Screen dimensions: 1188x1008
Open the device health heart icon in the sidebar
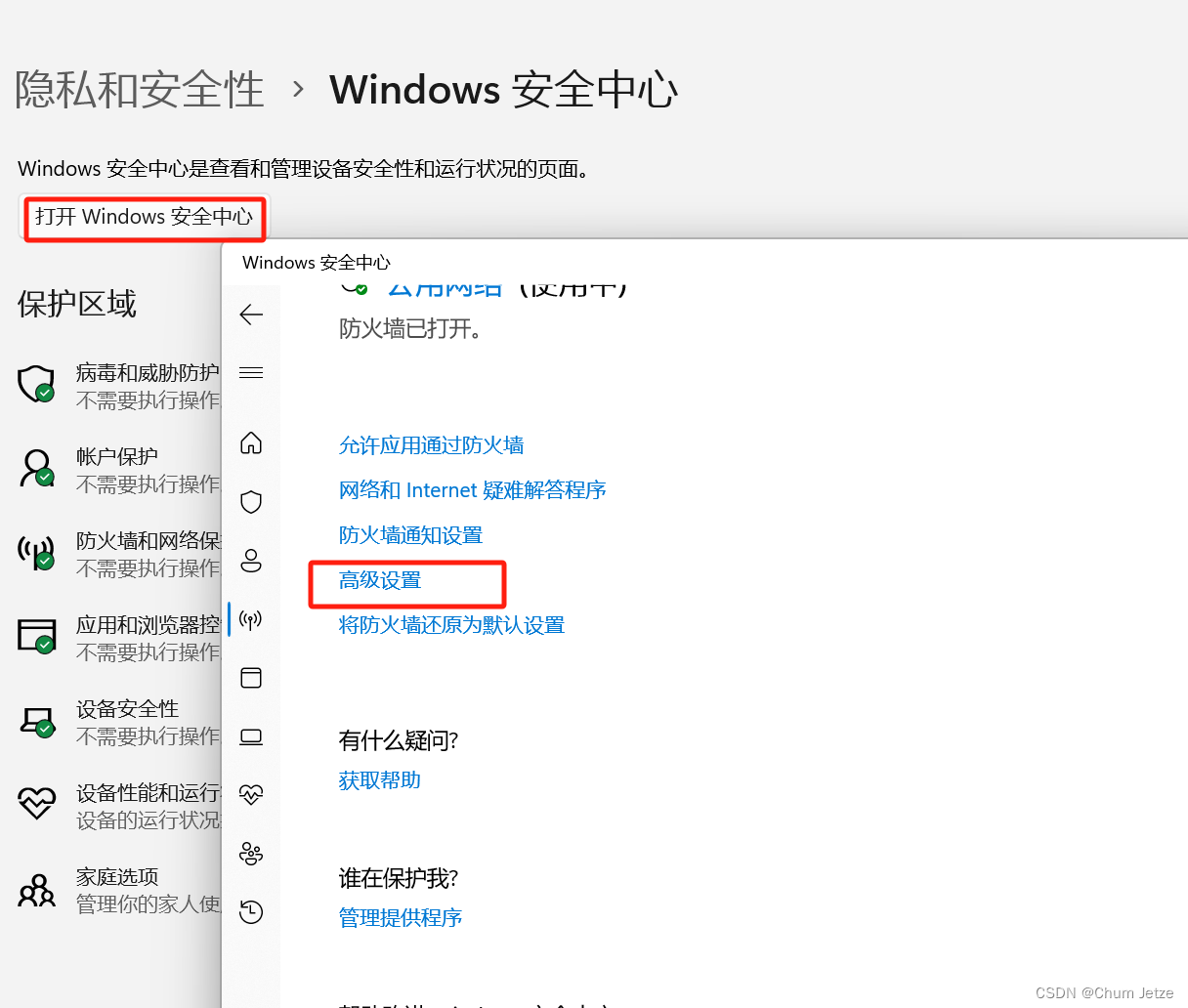coord(251,794)
